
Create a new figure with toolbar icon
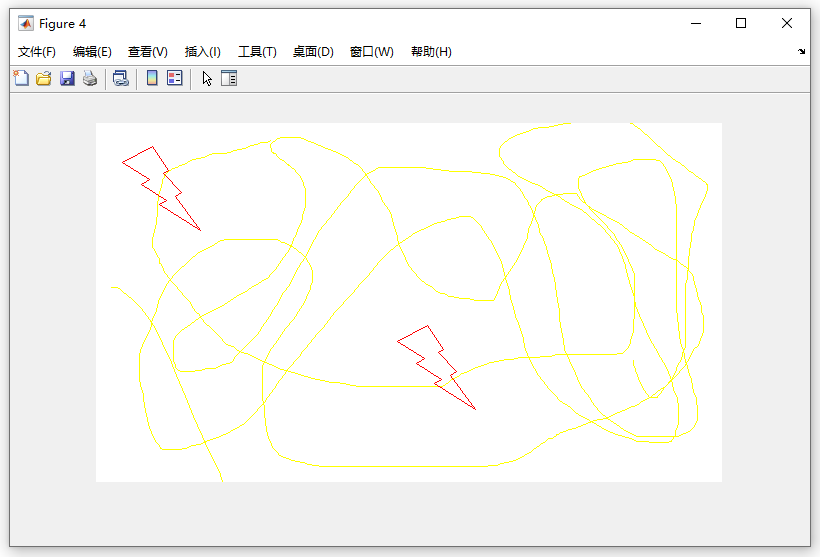[x=21, y=78]
